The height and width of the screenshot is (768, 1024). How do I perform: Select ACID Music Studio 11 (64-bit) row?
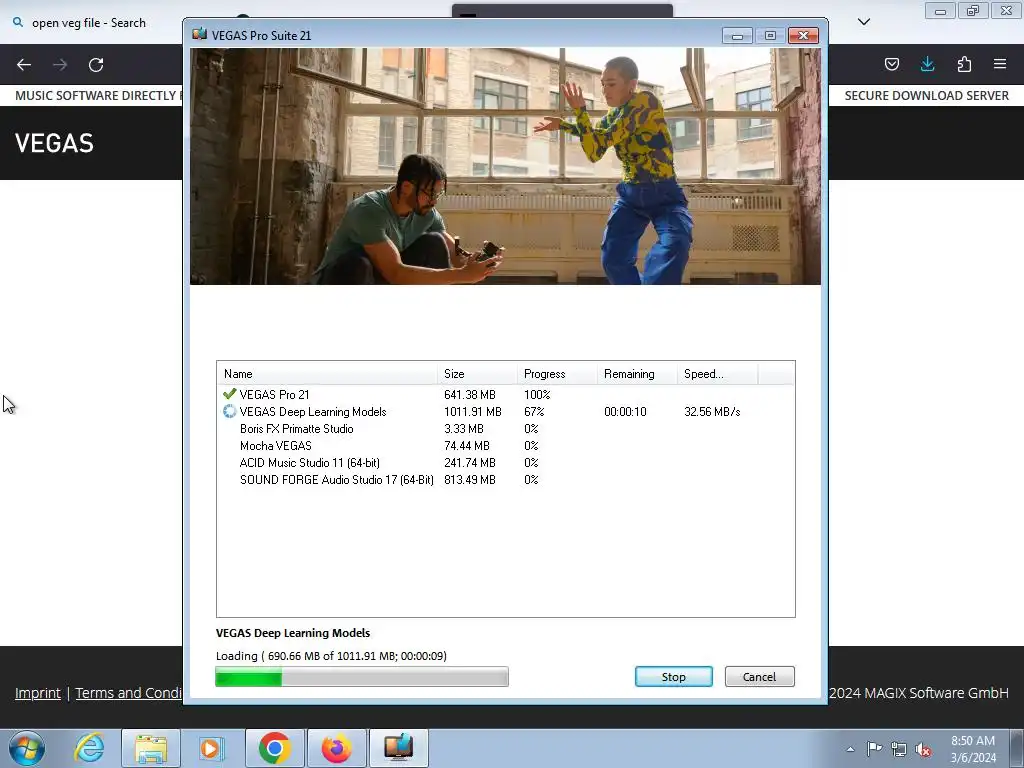[x=505, y=462]
